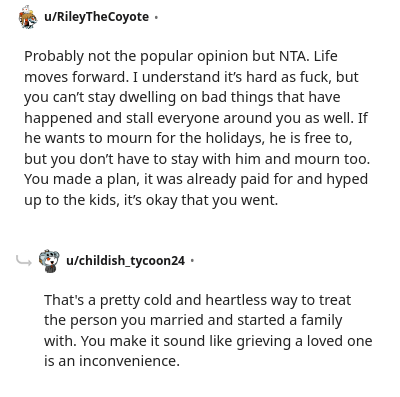Click the line starting 'you can't stay dwelling'
Viewport: 400px width, 397px height.
point(182,97)
